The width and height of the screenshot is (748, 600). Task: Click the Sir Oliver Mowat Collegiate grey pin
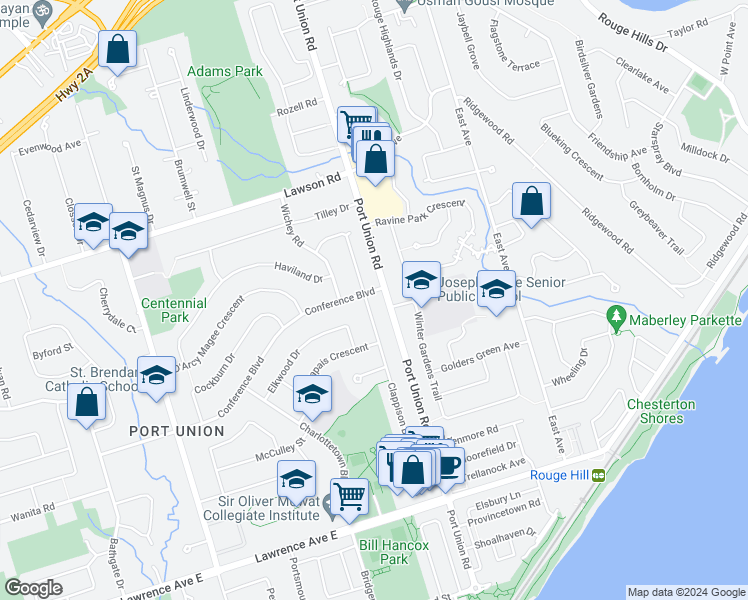[x=329, y=506]
